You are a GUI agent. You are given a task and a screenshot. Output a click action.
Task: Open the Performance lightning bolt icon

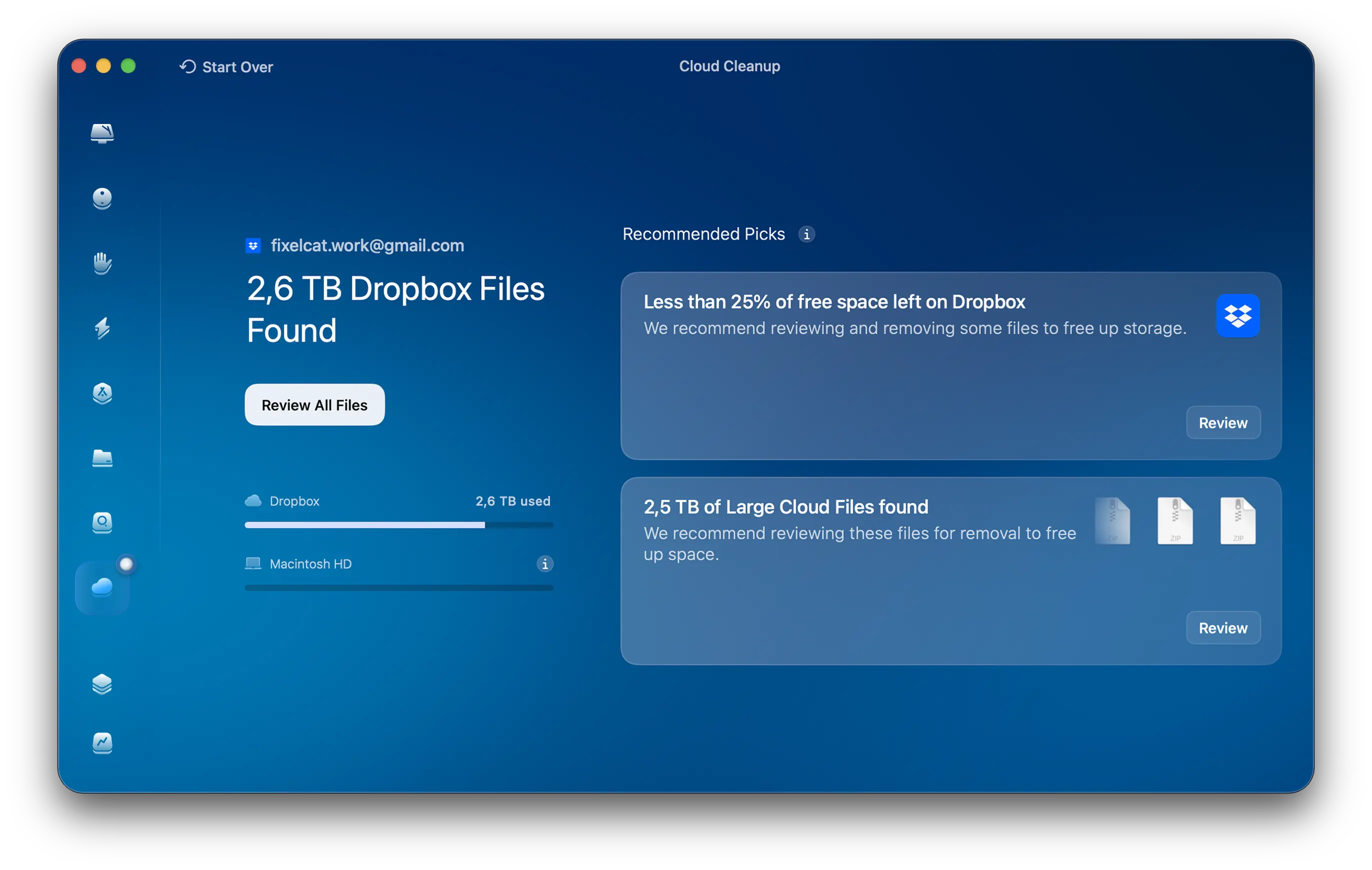click(x=102, y=328)
